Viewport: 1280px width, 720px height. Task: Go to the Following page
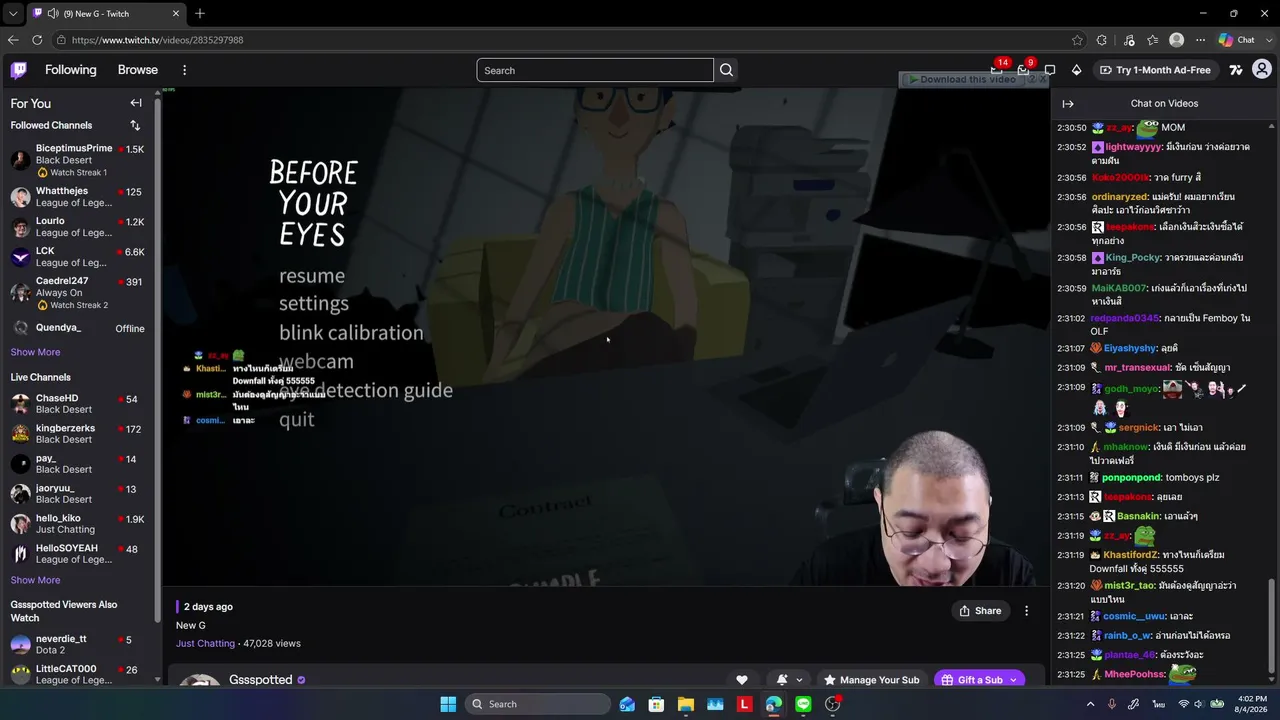[x=70, y=70]
